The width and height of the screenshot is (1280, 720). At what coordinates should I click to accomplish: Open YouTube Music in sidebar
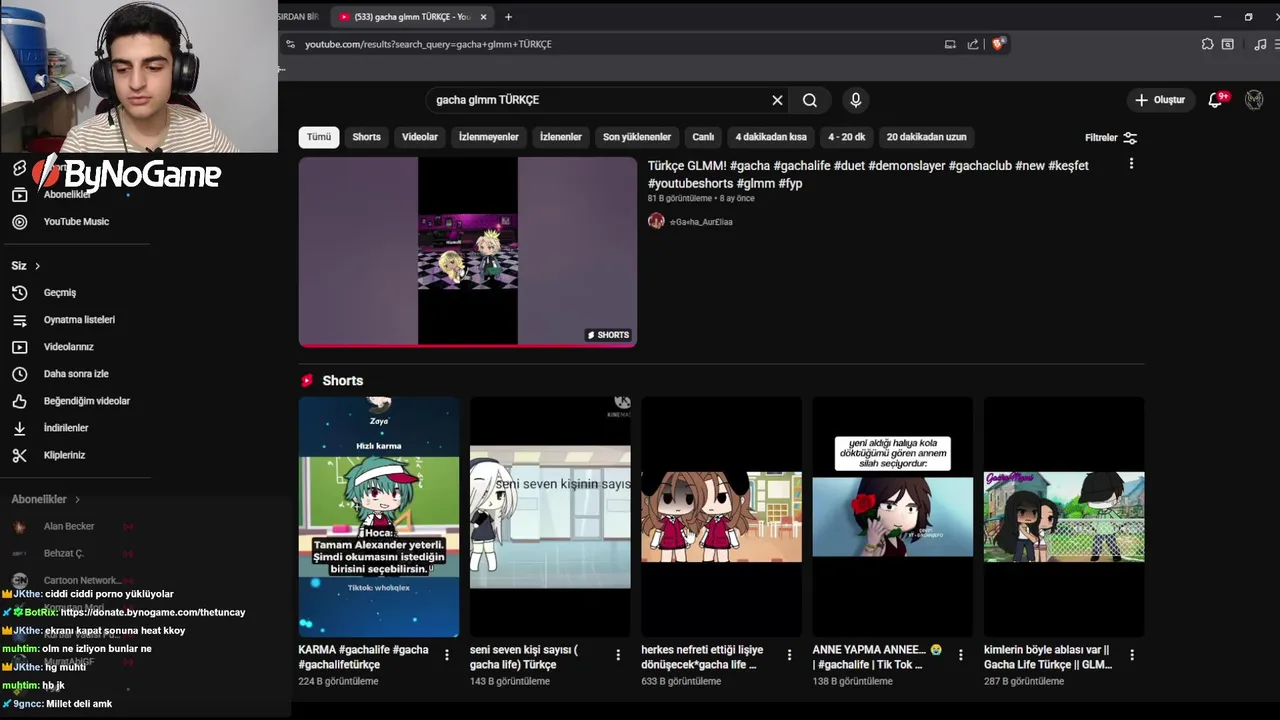(x=76, y=222)
